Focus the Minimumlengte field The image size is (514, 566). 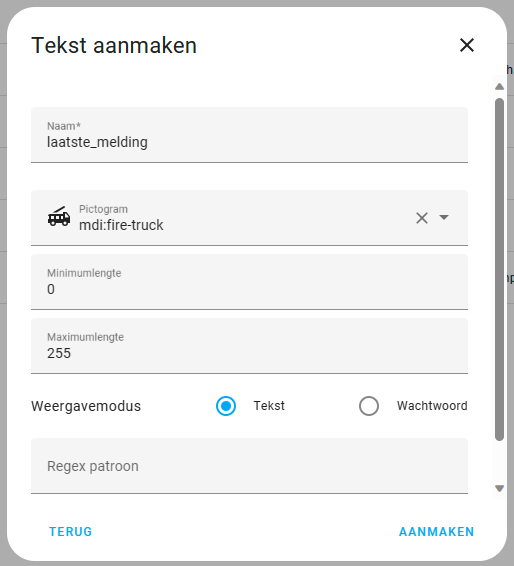[249, 282]
